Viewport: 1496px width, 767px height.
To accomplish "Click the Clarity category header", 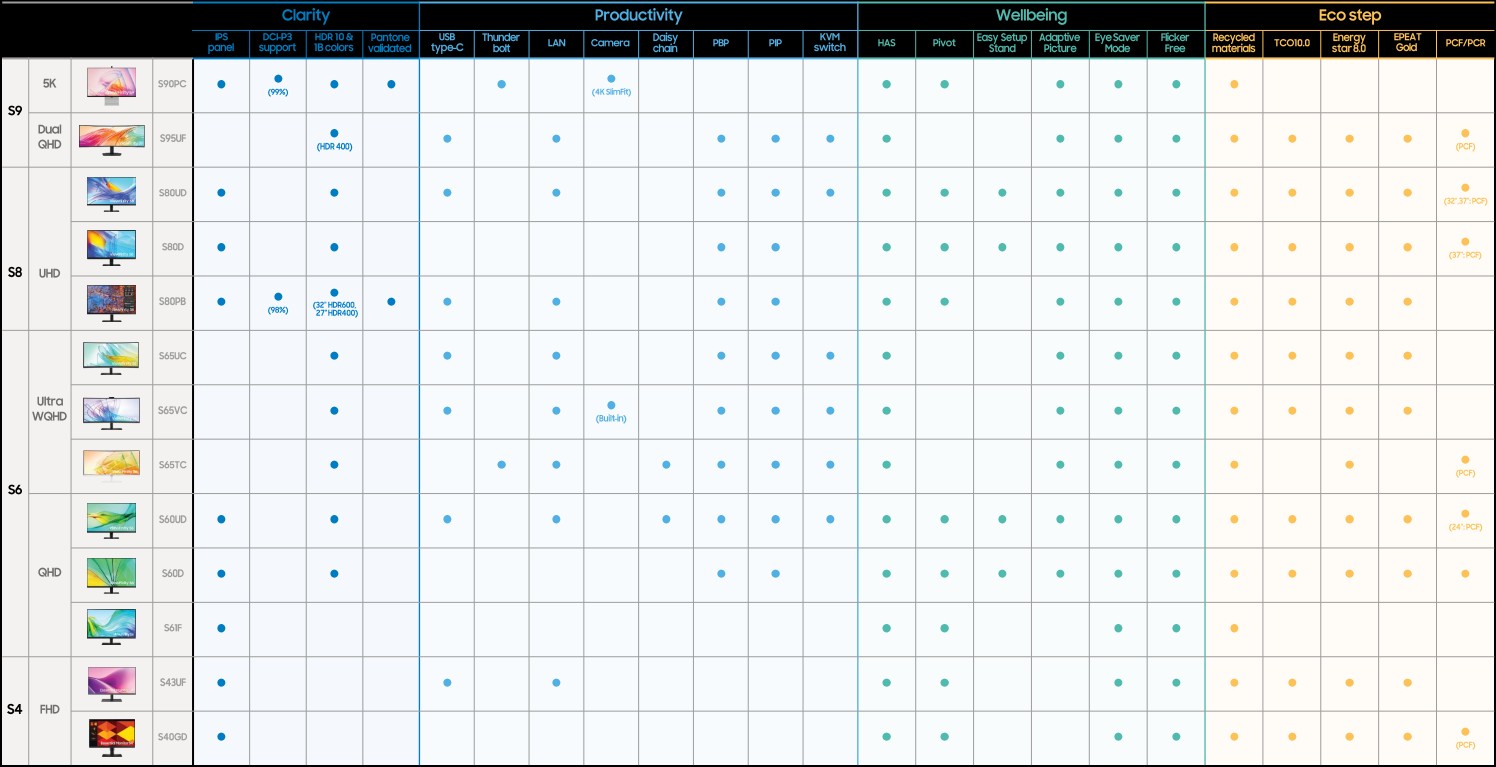I will pos(305,15).
